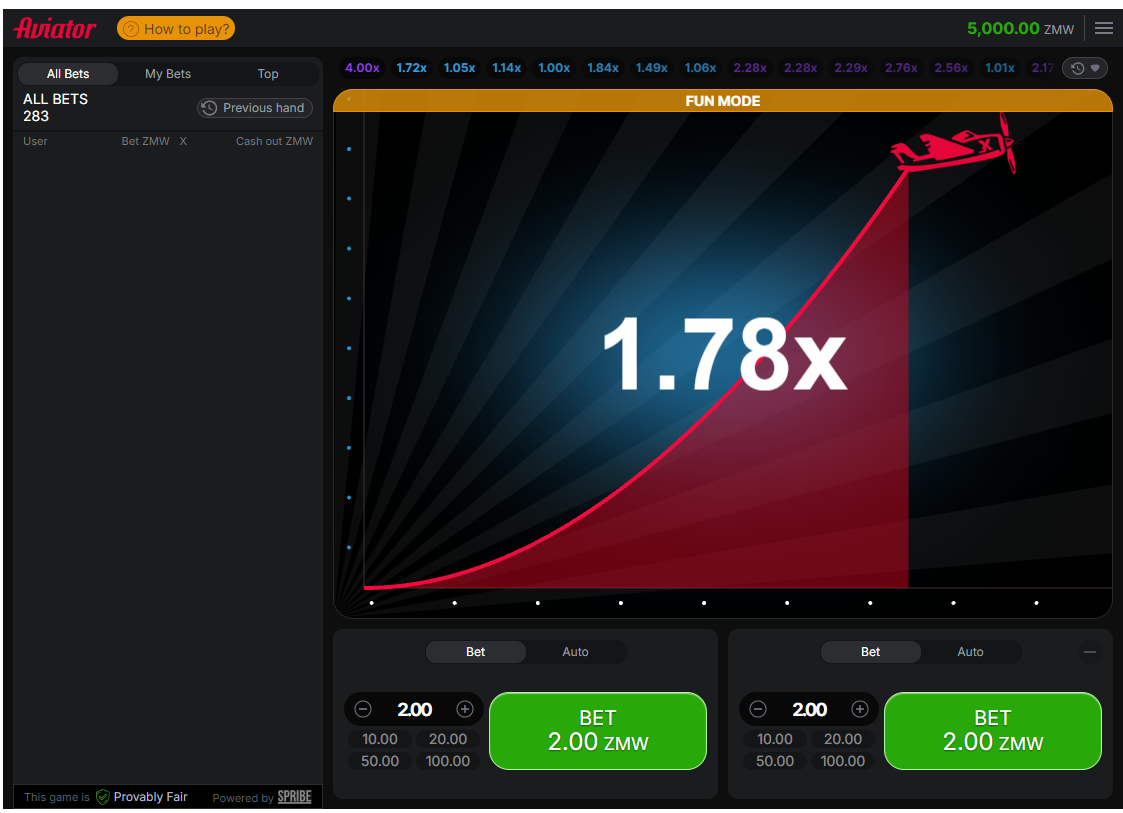This screenshot has width=1123, height=813.
Task: Click the left bet amount input field
Action: click(414, 709)
